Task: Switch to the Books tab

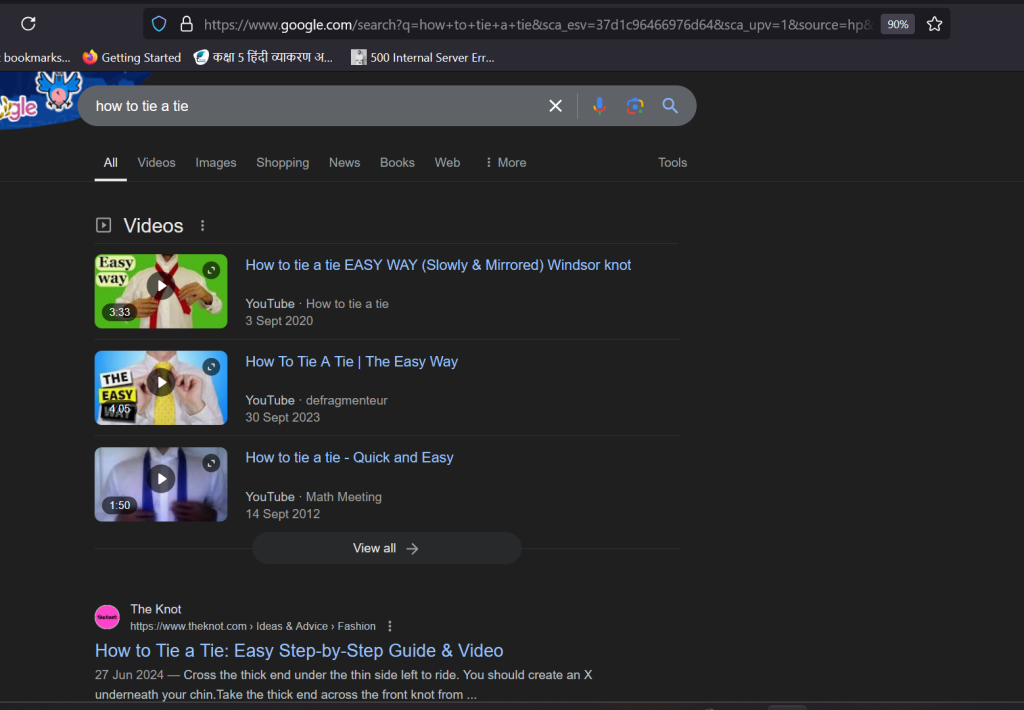Action: coord(397,163)
